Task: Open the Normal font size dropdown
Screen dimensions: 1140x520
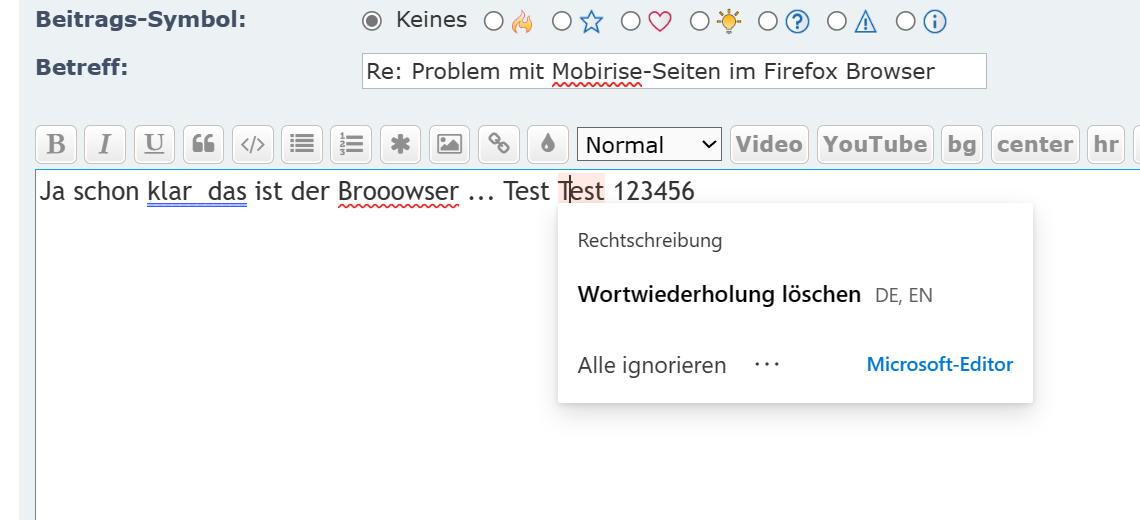Action: point(649,145)
